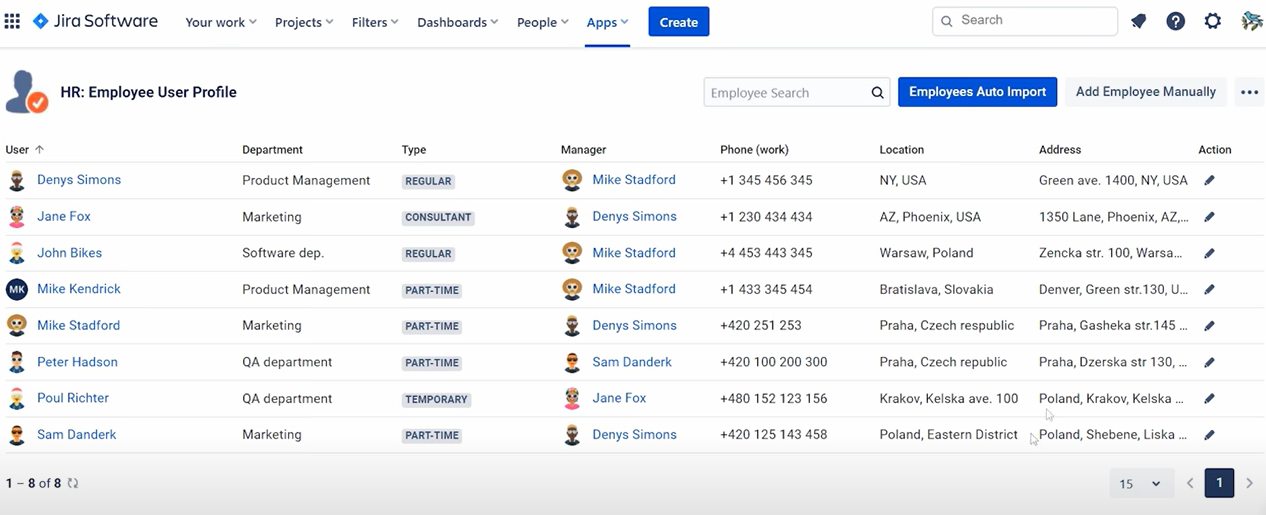
Task: Expand the Filters menu
Action: tap(375, 22)
